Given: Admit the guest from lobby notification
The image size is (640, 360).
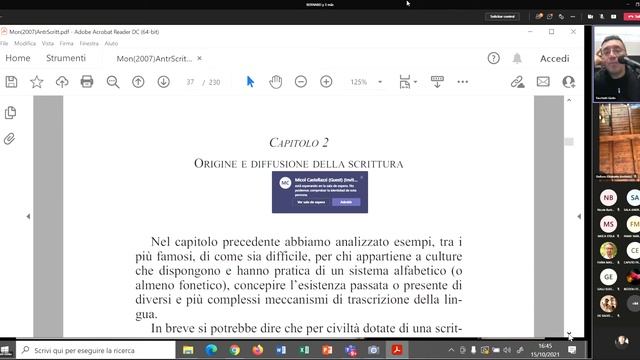Looking at the screenshot, I should [x=346, y=202].
